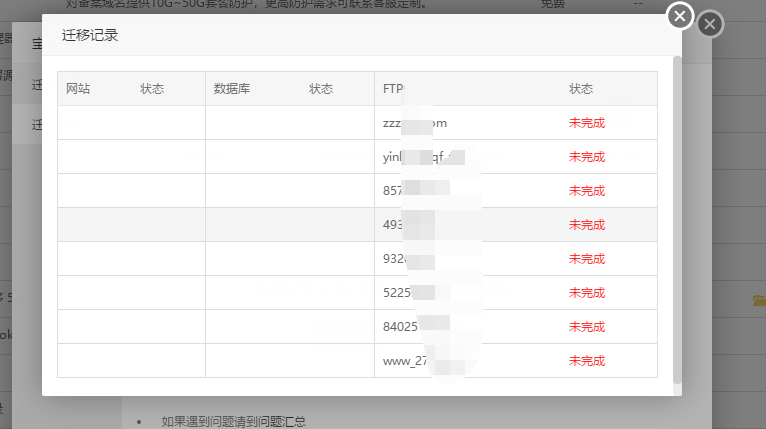Click 如果遇到问题请到问题汇总 text in background

234,421
